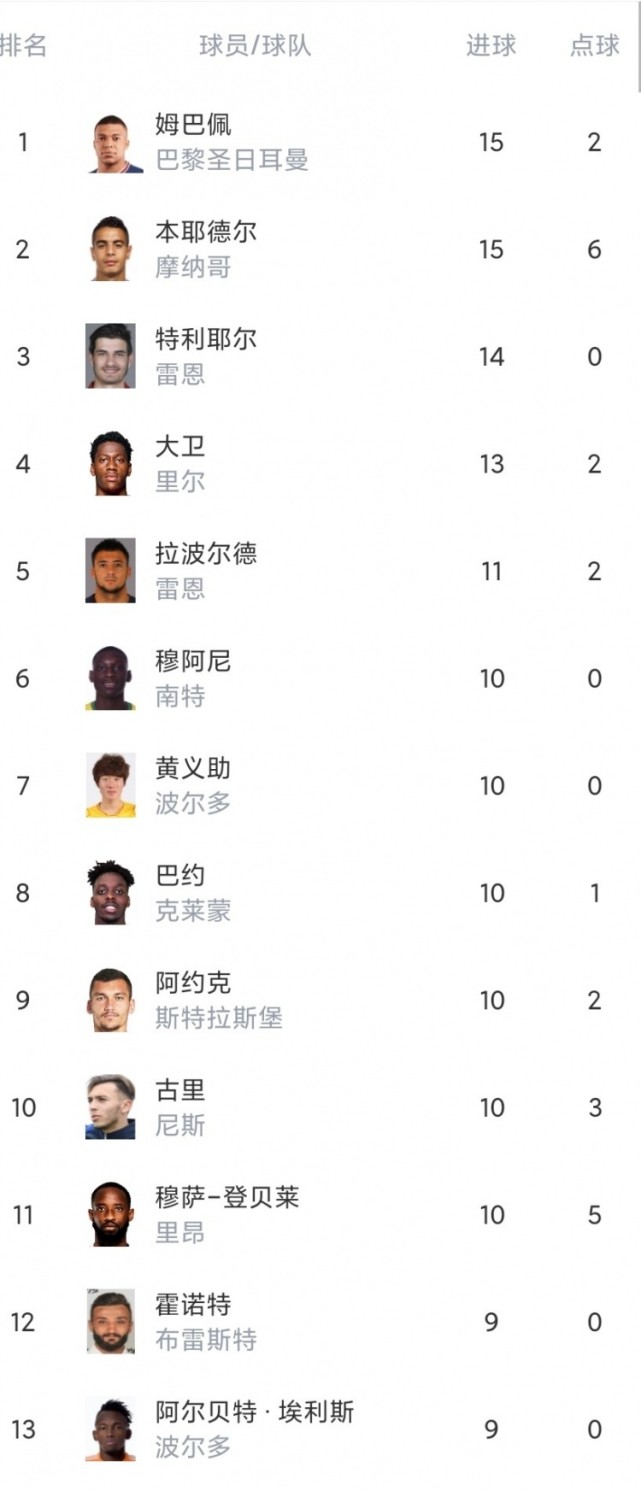Click 斯特拉斯堡 team name

click(x=219, y=1018)
